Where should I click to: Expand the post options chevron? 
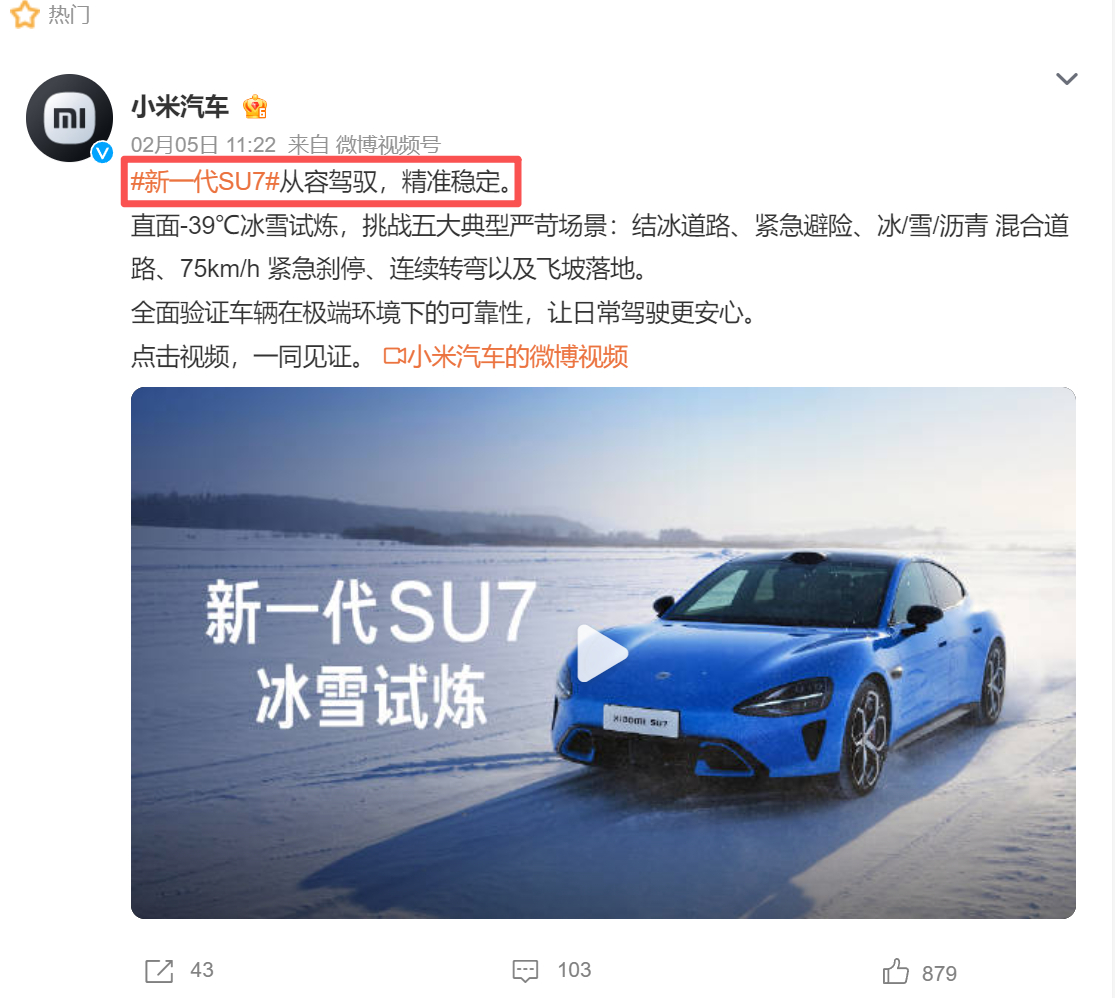1066,78
